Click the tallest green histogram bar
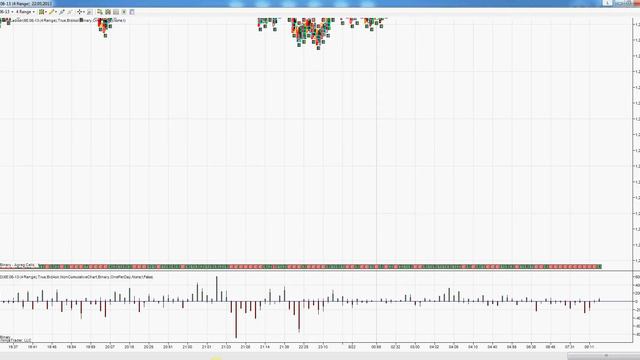Viewport: 640px width, 360px height. pos(217,289)
